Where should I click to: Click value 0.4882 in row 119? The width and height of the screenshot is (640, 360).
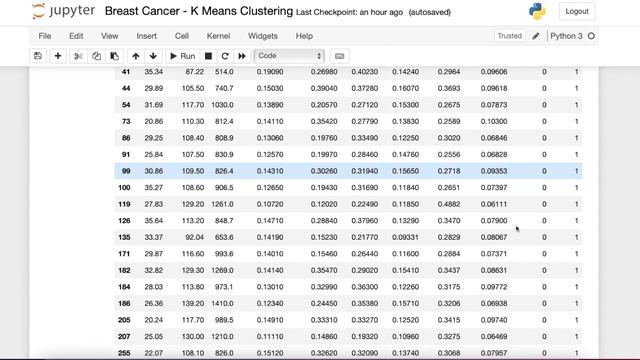(449, 204)
